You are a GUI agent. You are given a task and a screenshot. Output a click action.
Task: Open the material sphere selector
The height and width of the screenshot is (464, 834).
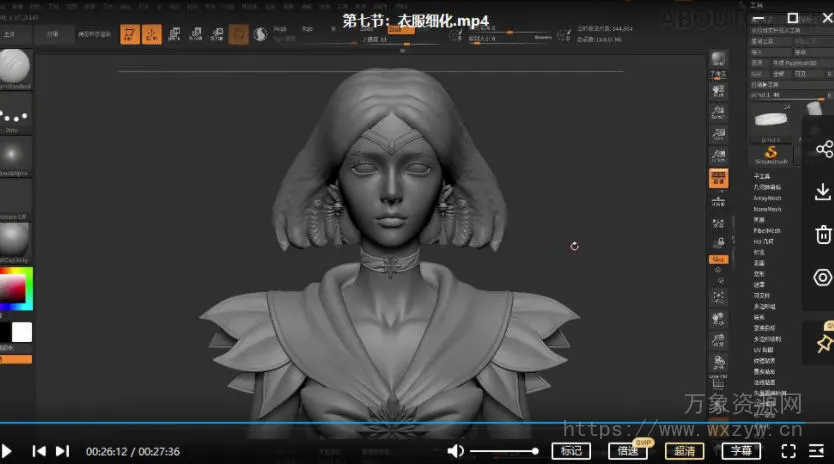[x=15, y=239]
